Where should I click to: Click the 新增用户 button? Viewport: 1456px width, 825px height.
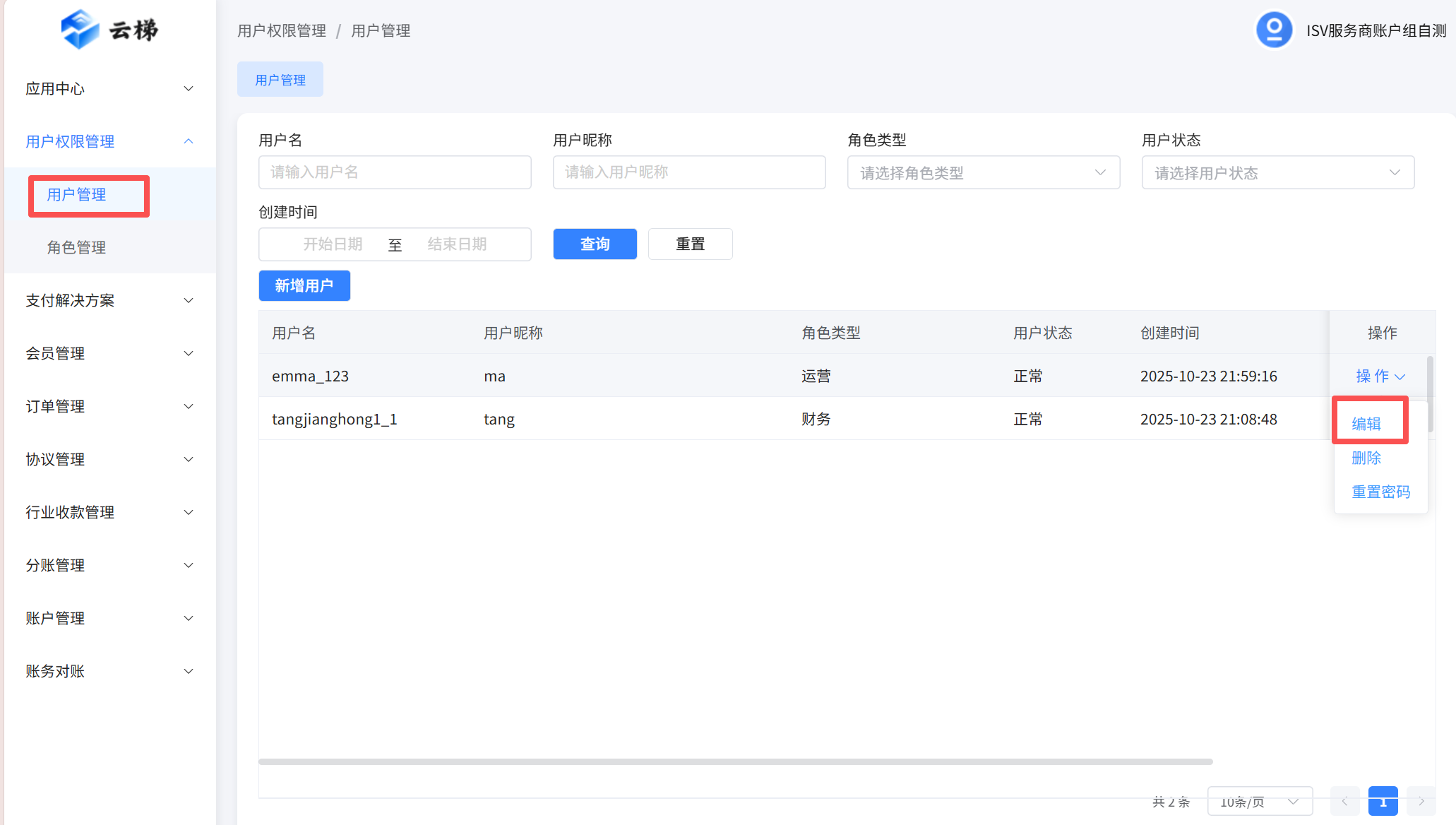click(304, 285)
